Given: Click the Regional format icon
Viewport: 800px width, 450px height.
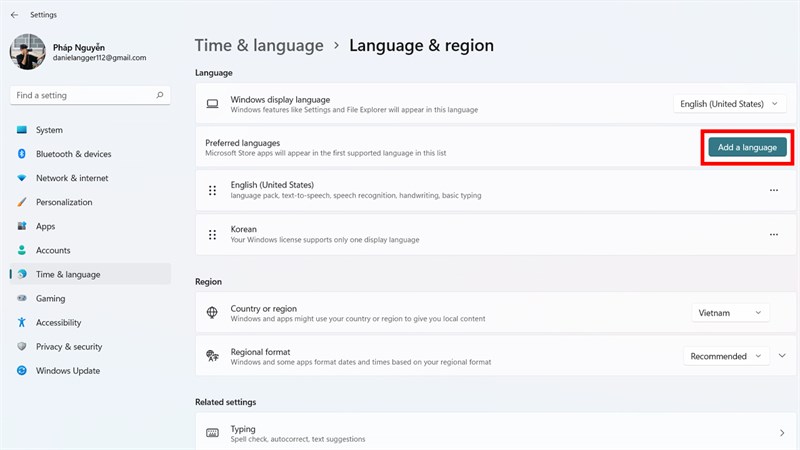Looking at the screenshot, I should [212, 356].
